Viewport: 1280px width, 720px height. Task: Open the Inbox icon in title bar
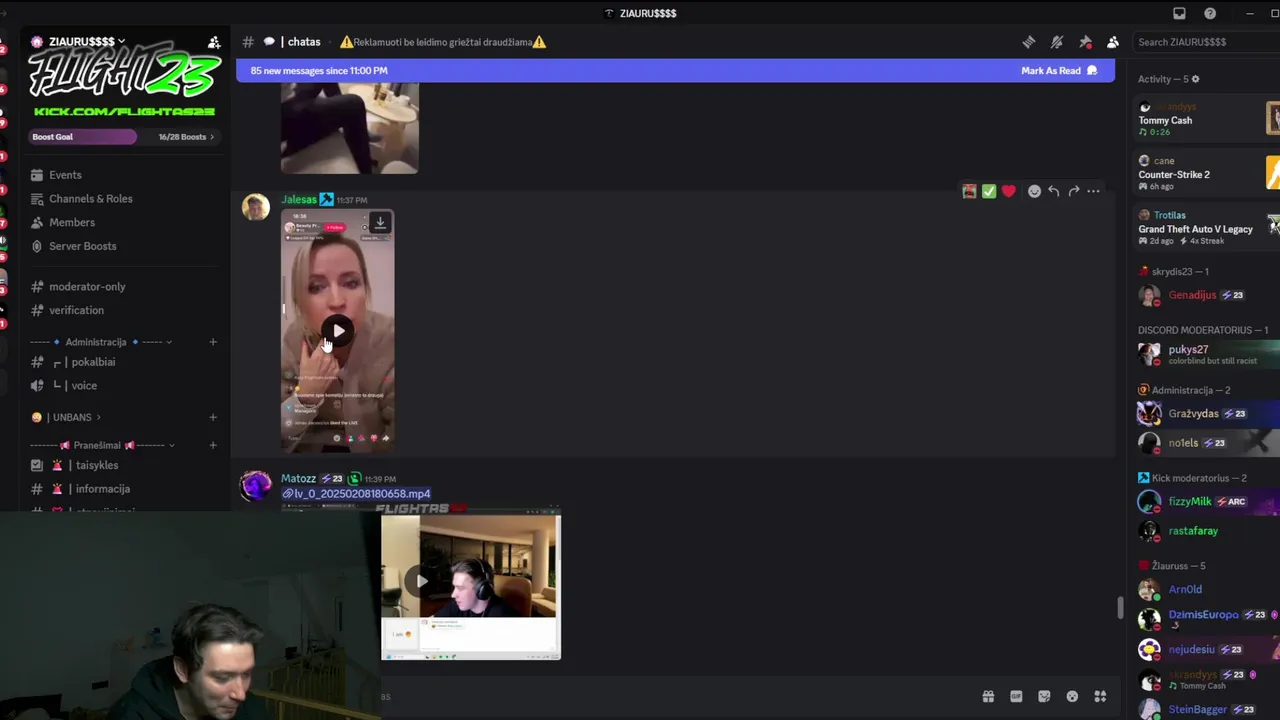pyautogui.click(x=1179, y=13)
